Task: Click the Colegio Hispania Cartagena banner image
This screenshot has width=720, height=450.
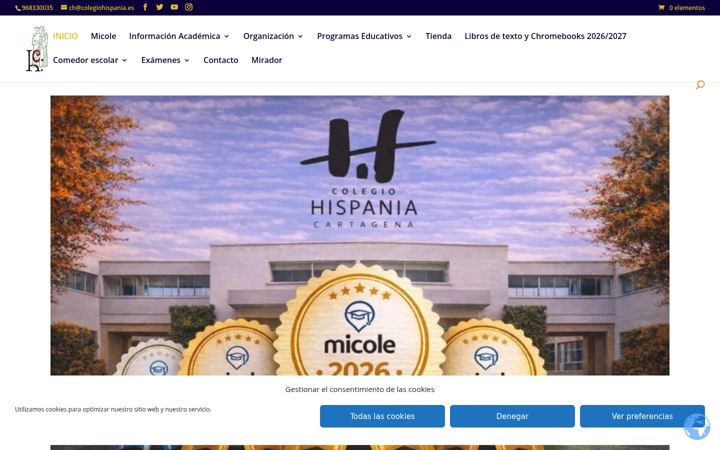Action: 360,235
